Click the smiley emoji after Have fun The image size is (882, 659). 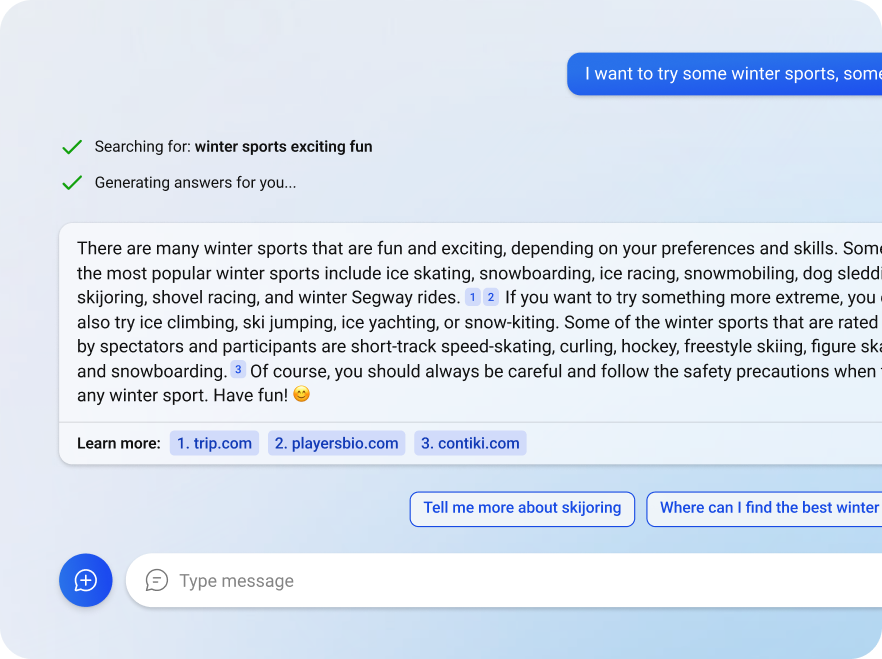coord(302,394)
